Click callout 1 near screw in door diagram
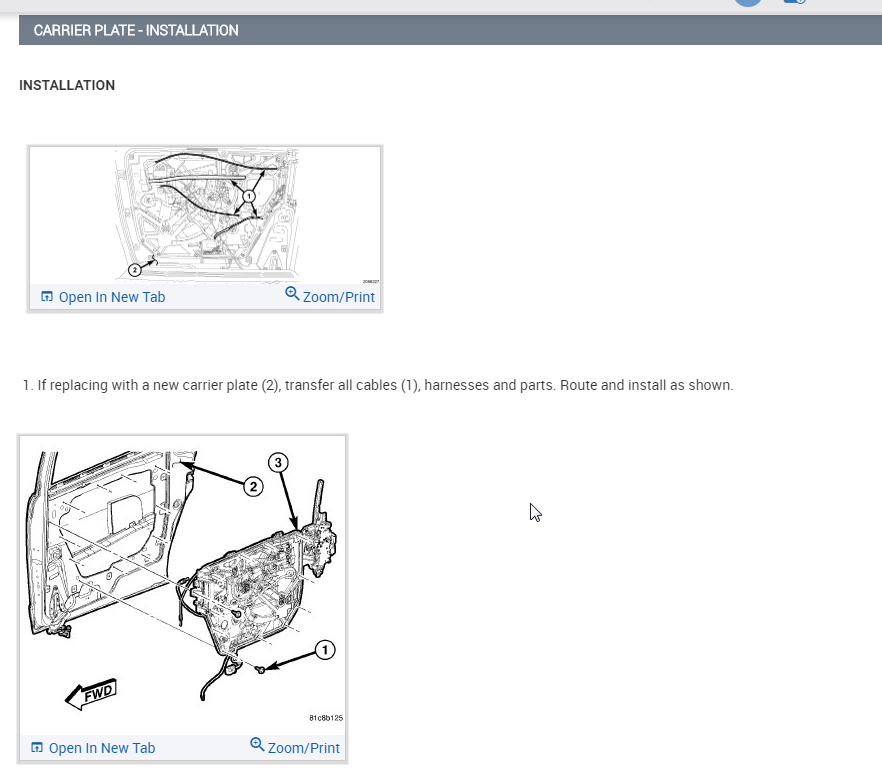 click(325, 650)
